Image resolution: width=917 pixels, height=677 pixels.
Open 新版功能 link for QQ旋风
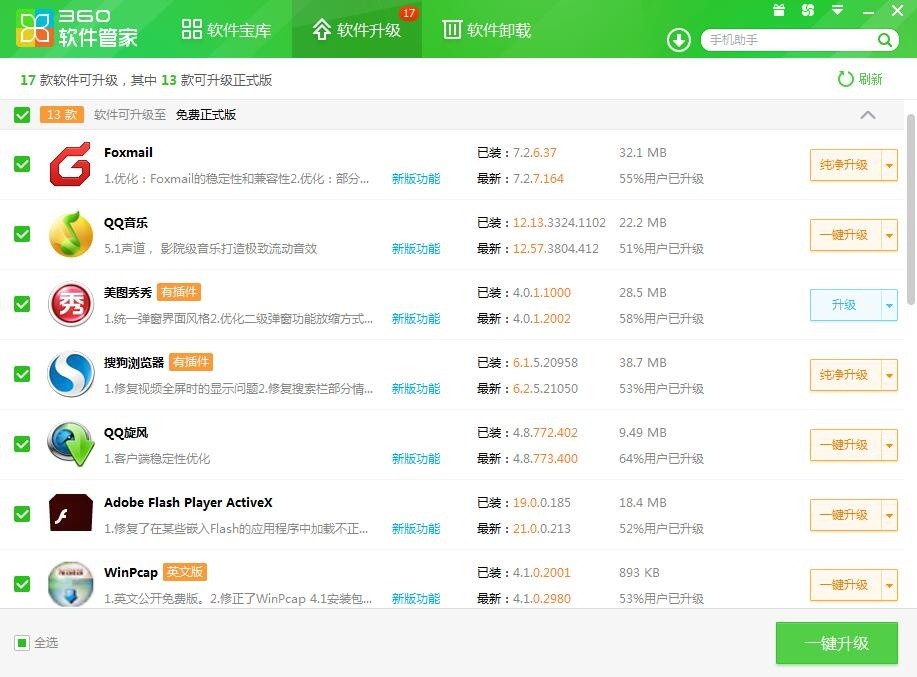[416, 458]
